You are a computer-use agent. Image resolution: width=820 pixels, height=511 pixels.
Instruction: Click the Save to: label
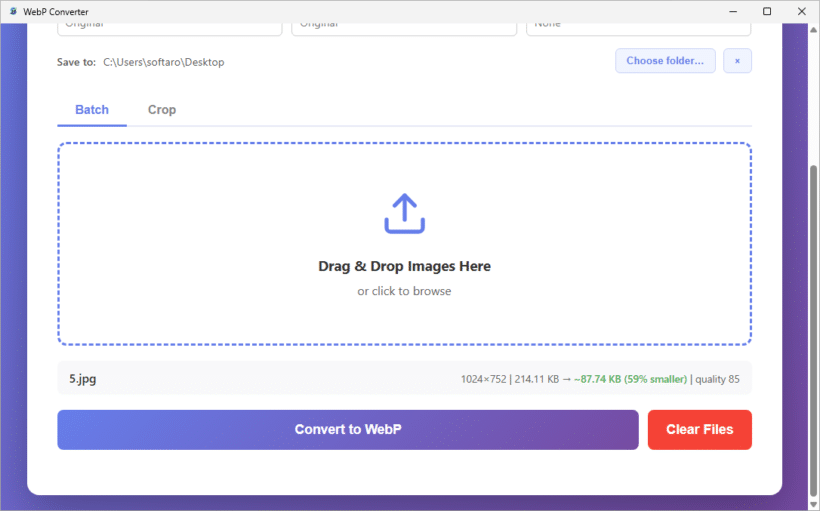(x=76, y=62)
